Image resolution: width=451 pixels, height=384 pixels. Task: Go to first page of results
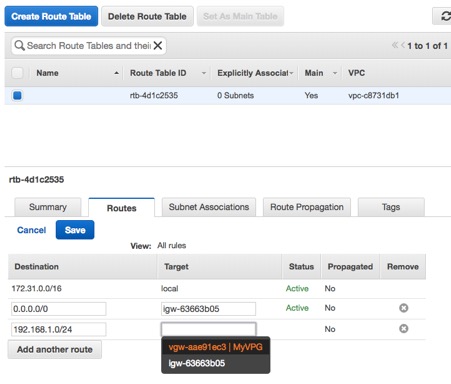pos(395,45)
